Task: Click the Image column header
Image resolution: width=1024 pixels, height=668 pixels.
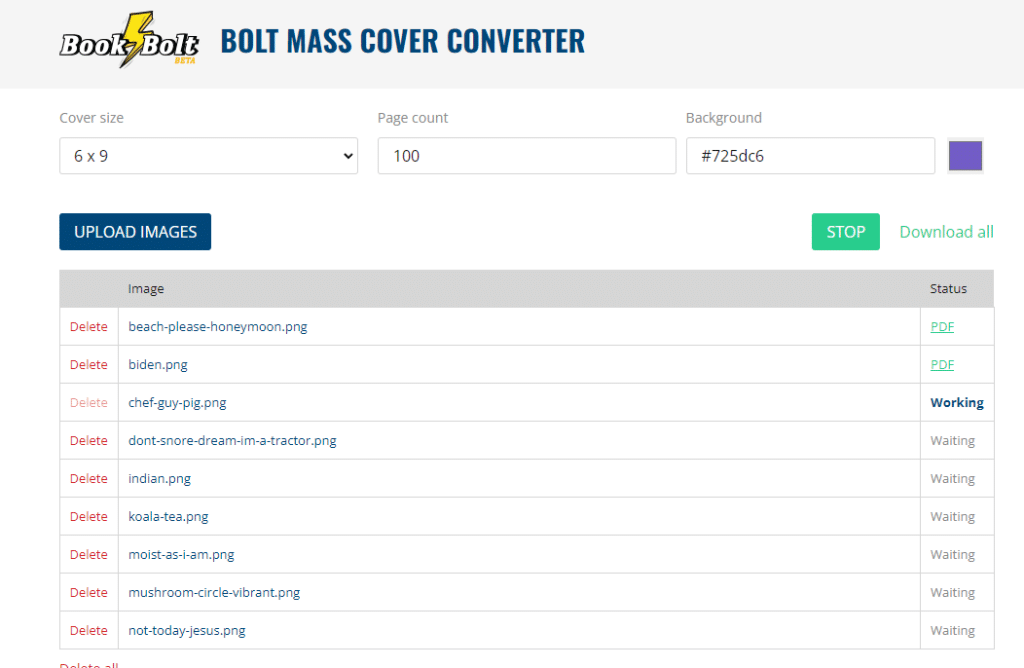Action: (146, 288)
